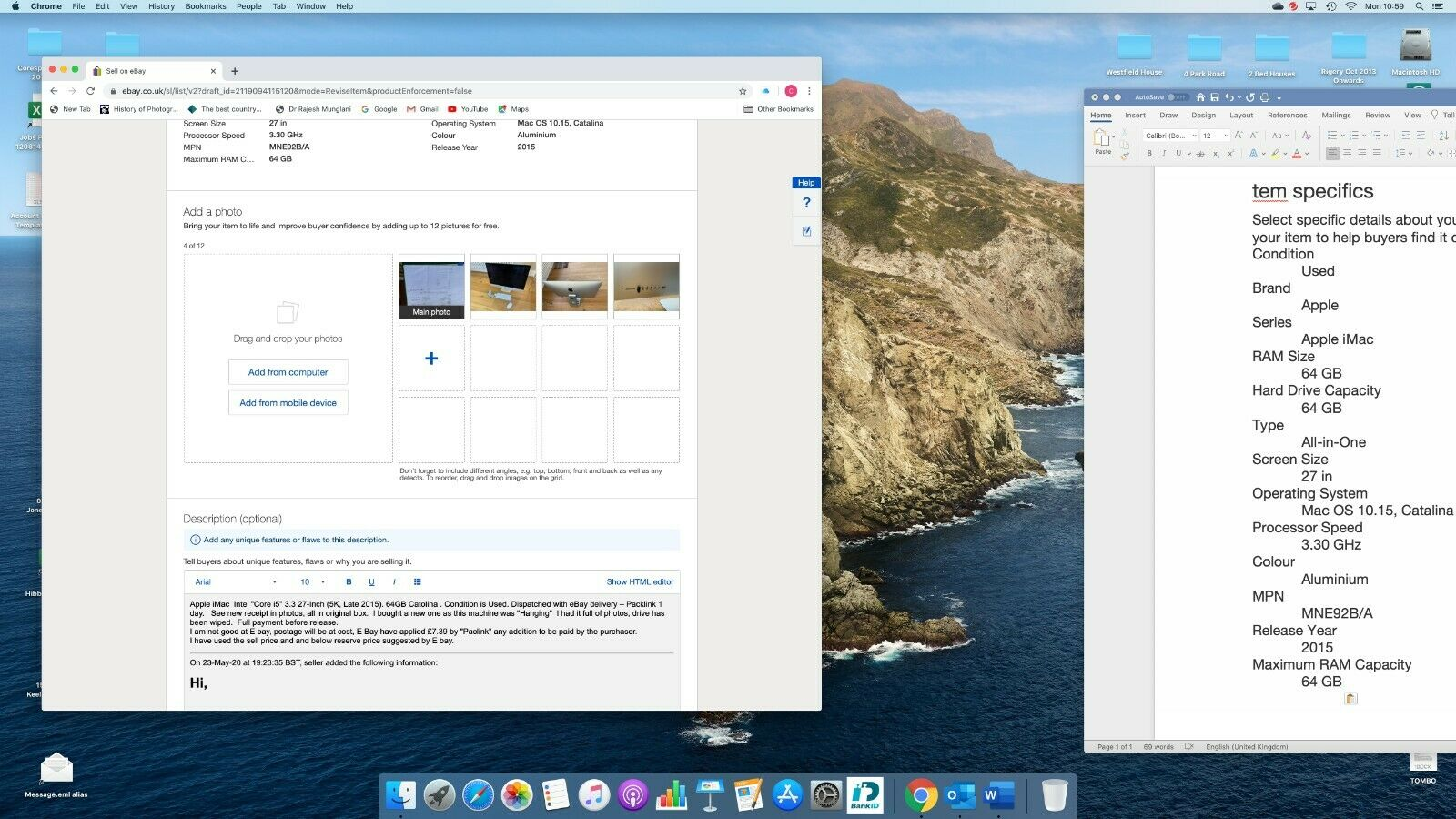Toggle underline in eBay description editor
The width and height of the screenshot is (1456, 819).
(x=371, y=581)
